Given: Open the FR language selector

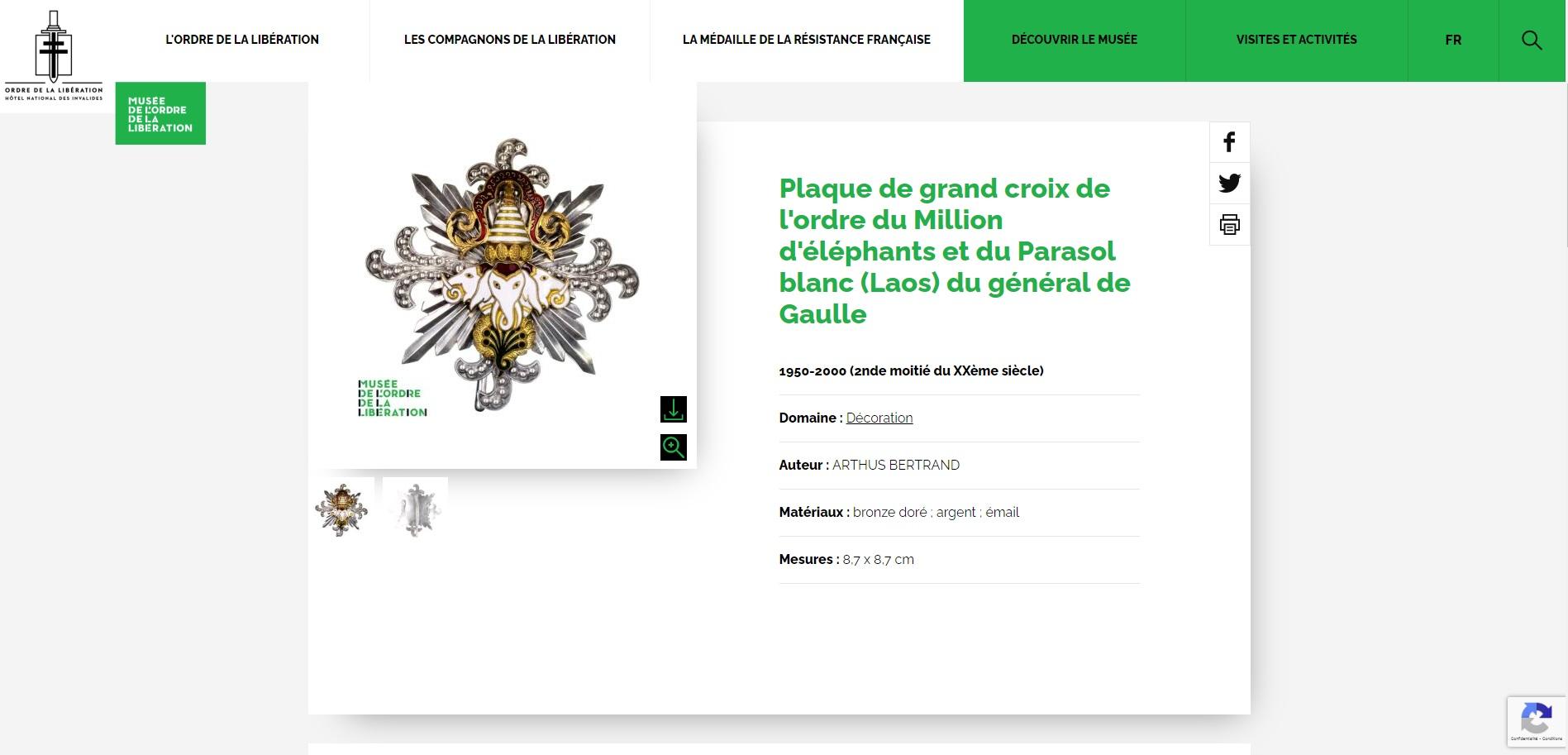Looking at the screenshot, I should pyautogui.click(x=1453, y=41).
